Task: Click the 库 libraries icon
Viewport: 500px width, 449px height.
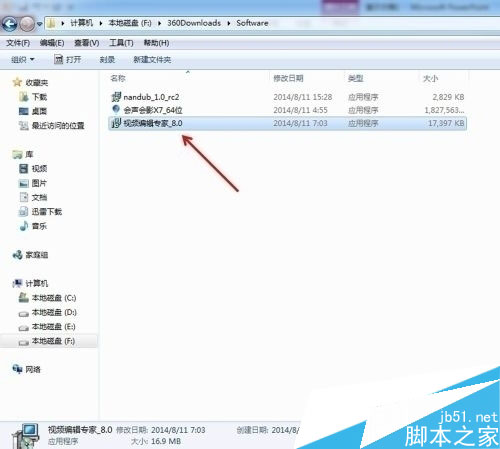Action: (x=17, y=154)
